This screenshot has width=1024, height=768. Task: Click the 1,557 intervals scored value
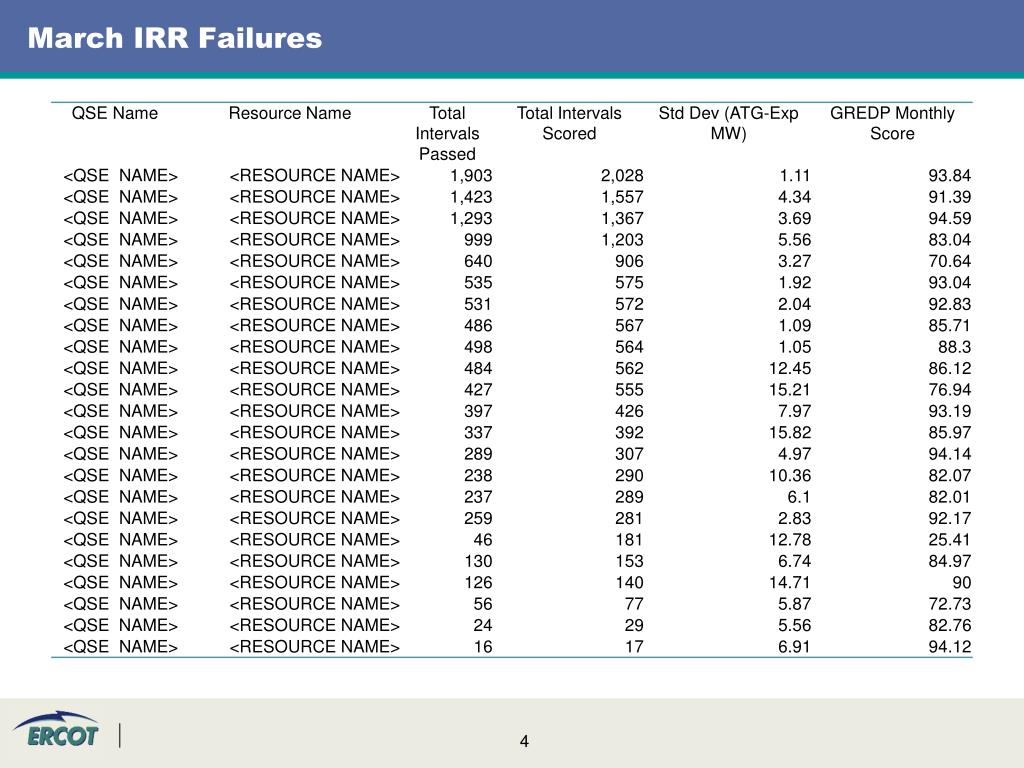[x=622, y=197]
